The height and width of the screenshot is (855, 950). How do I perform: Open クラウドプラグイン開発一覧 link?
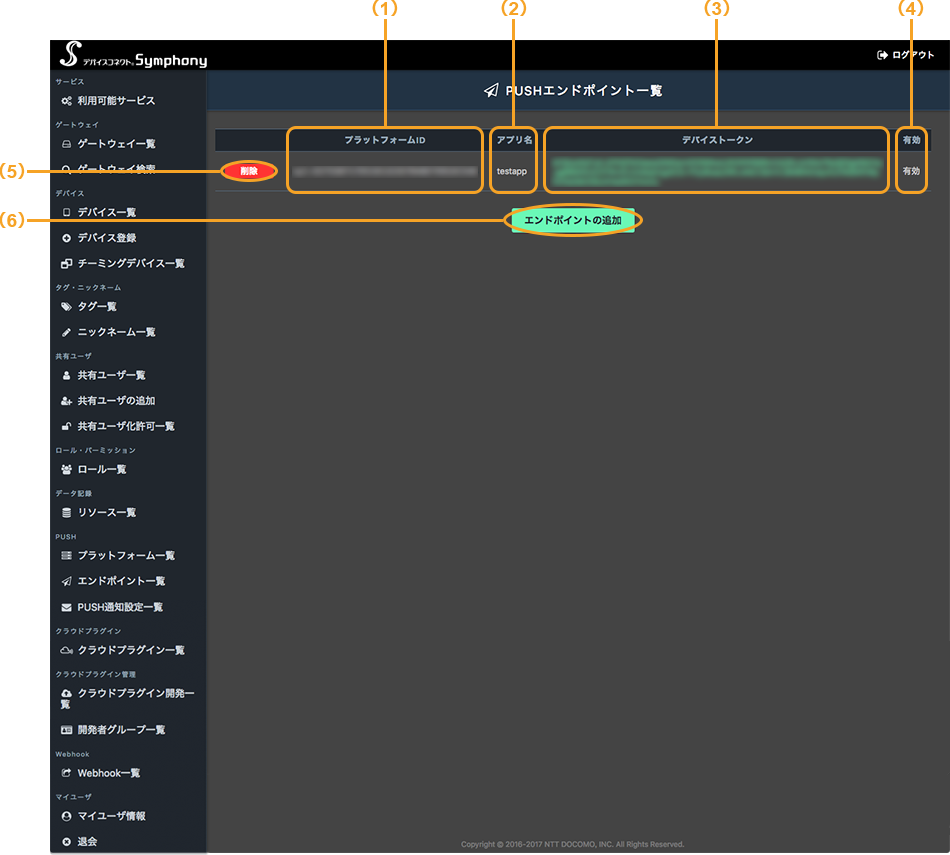tap(127, 699)
